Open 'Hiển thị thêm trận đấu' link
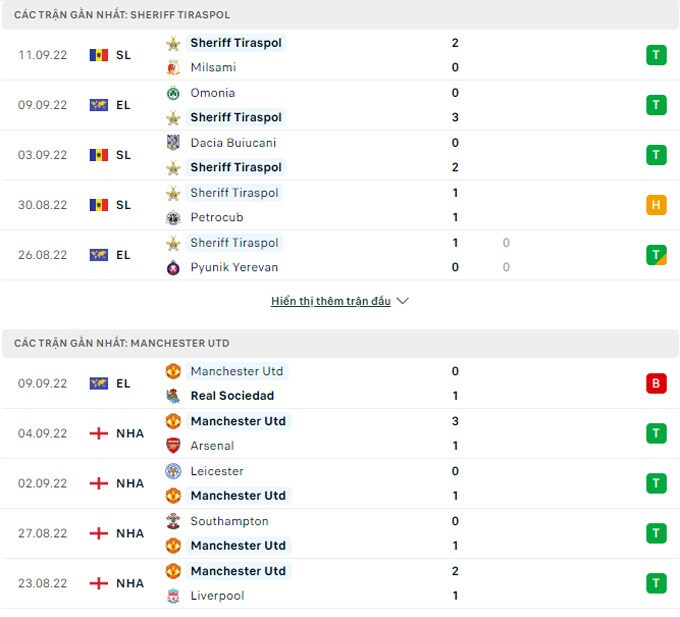This screenshot has height=617, width=680. [330, 301]
